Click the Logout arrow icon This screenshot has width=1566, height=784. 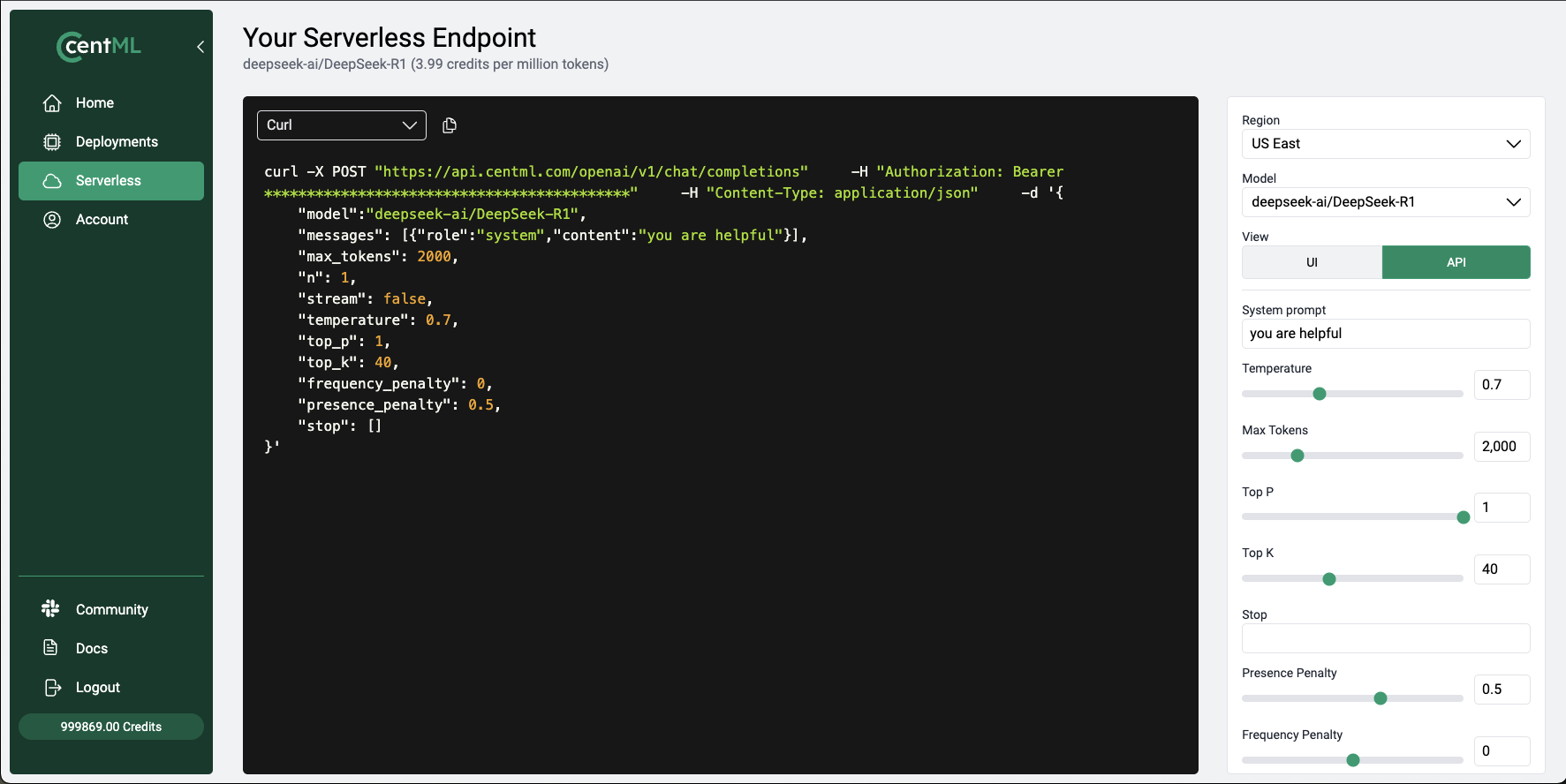click(x=52, y=687)
